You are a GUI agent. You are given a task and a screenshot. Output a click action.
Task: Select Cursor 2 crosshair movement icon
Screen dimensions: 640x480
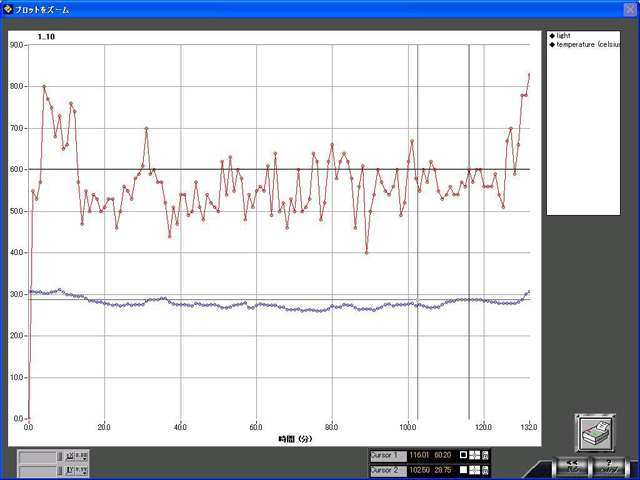pyautogui.click(x=474, y=469)
